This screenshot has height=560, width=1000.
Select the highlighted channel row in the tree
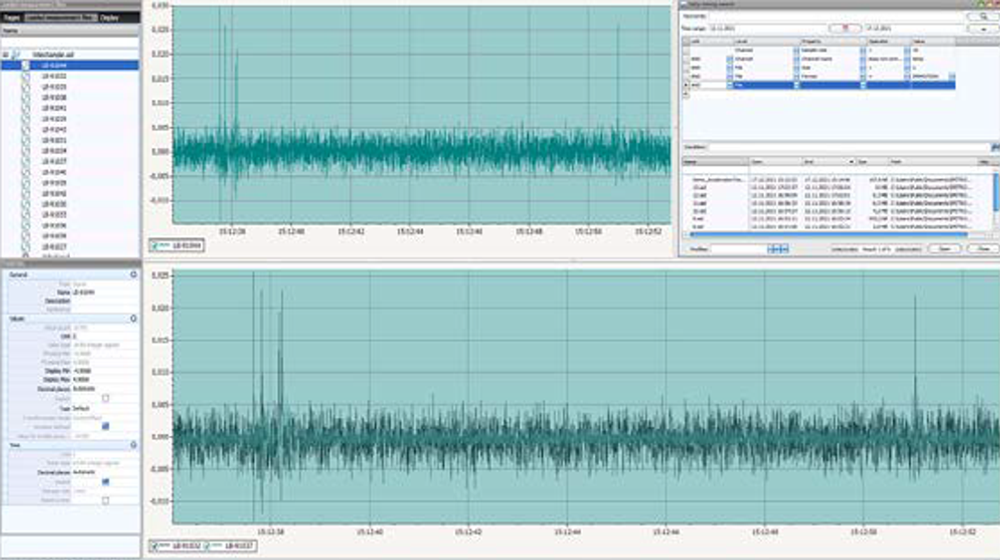point(70,65)
